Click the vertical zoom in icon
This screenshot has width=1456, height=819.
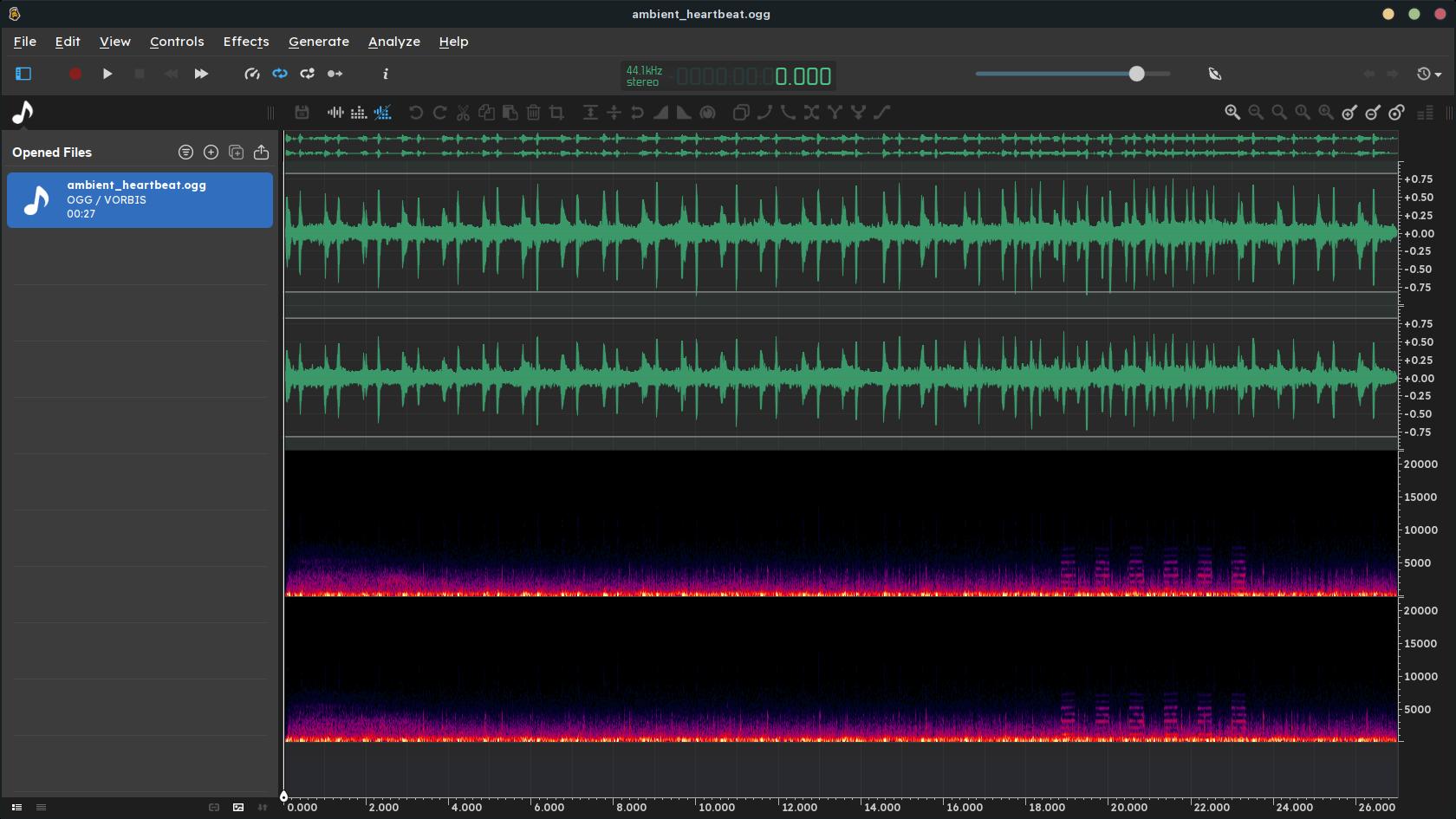coord(1349,113)
